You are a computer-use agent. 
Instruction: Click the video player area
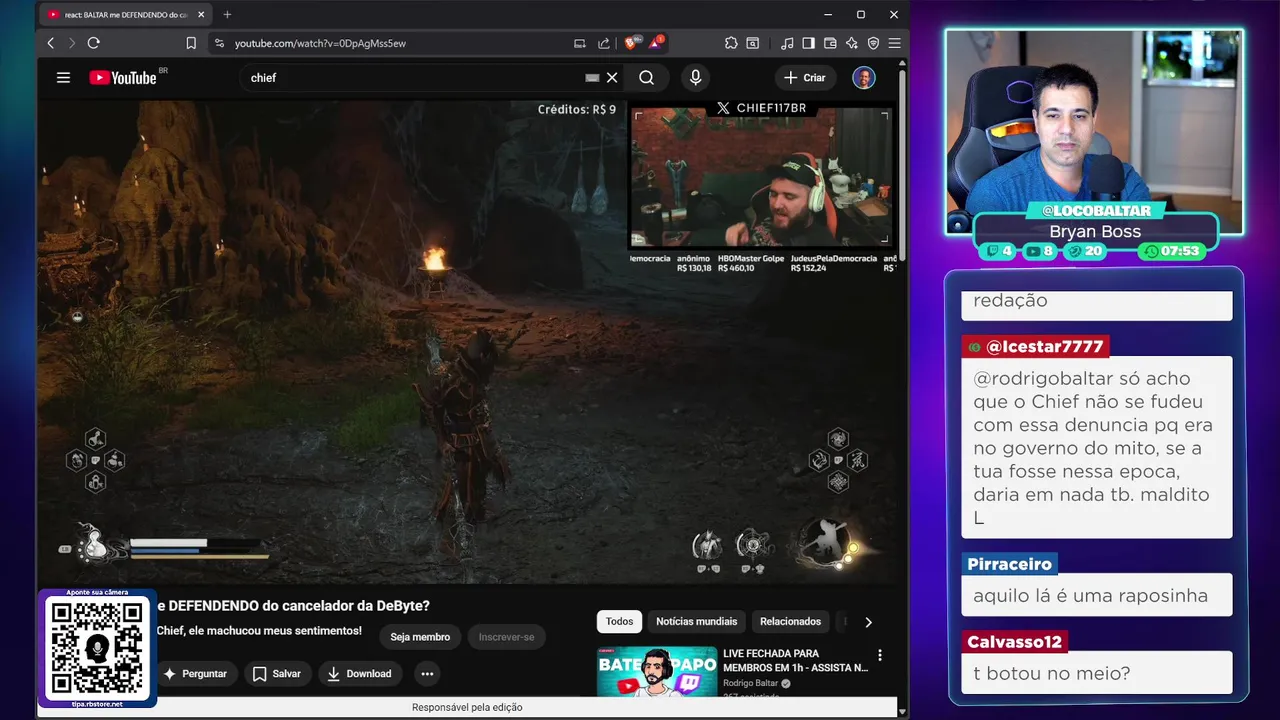[467, 340]
